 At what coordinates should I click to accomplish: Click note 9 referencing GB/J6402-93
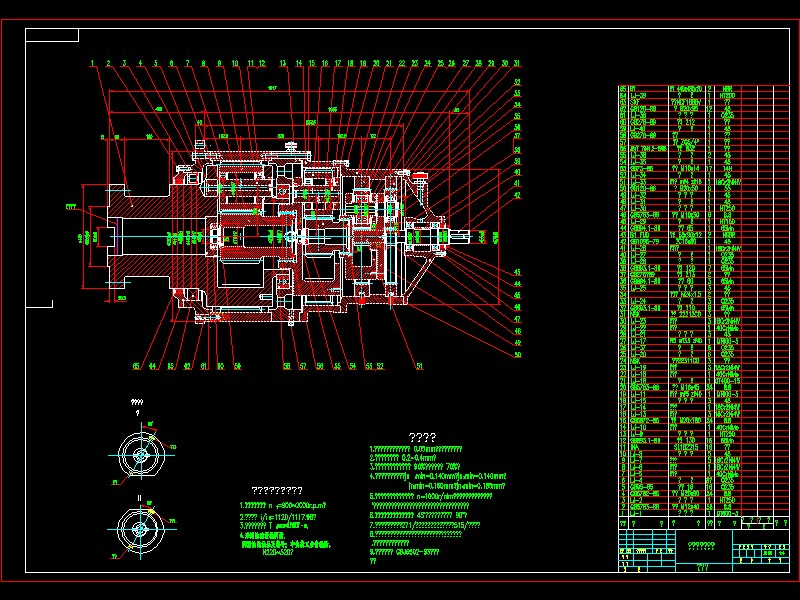(x=404, y=552)
